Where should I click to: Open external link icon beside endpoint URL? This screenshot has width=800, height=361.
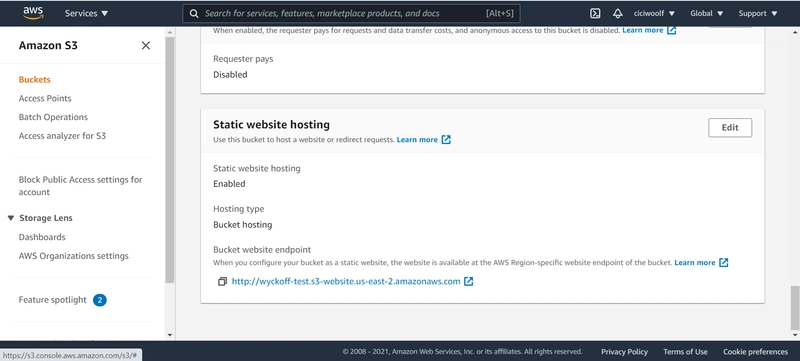(x=468, y=281)
